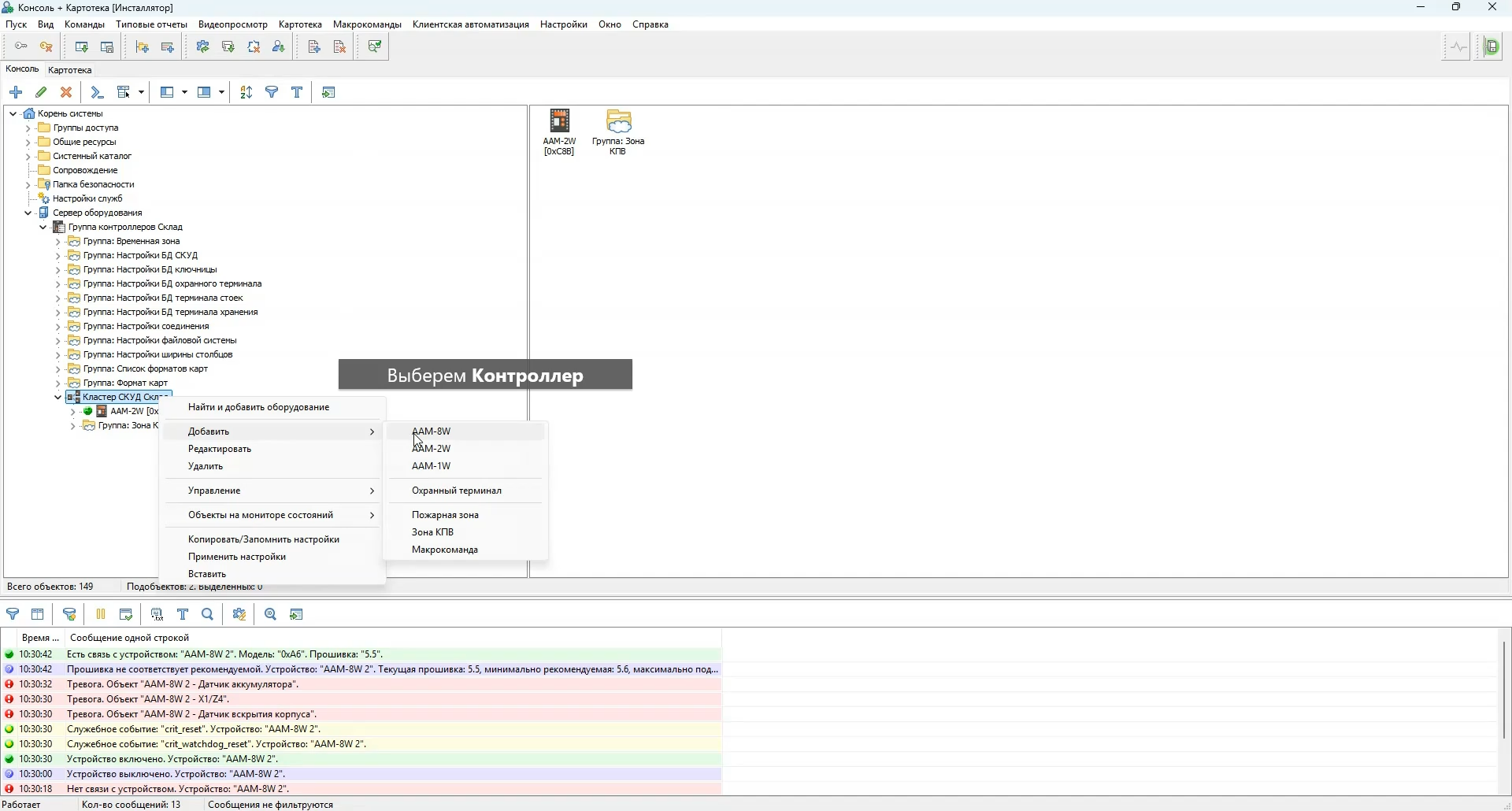This screenshot has height=811, width=1512.
Task: Collapse the Кластер СКУД tree node
Action: tap(58, 398)
